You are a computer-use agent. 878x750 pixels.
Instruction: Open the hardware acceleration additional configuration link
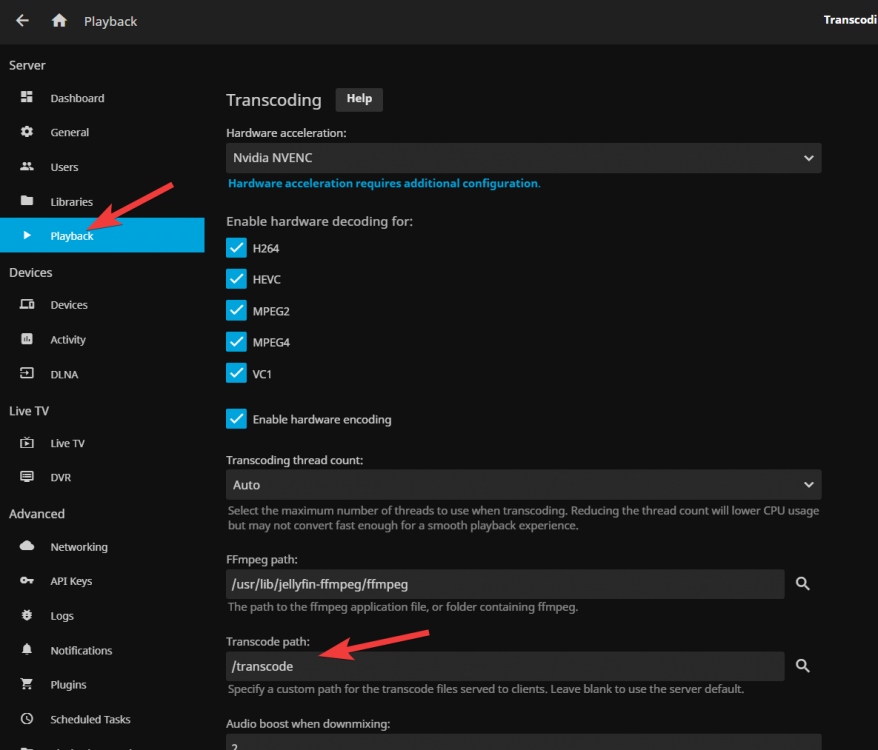click(x=384, y=184)
